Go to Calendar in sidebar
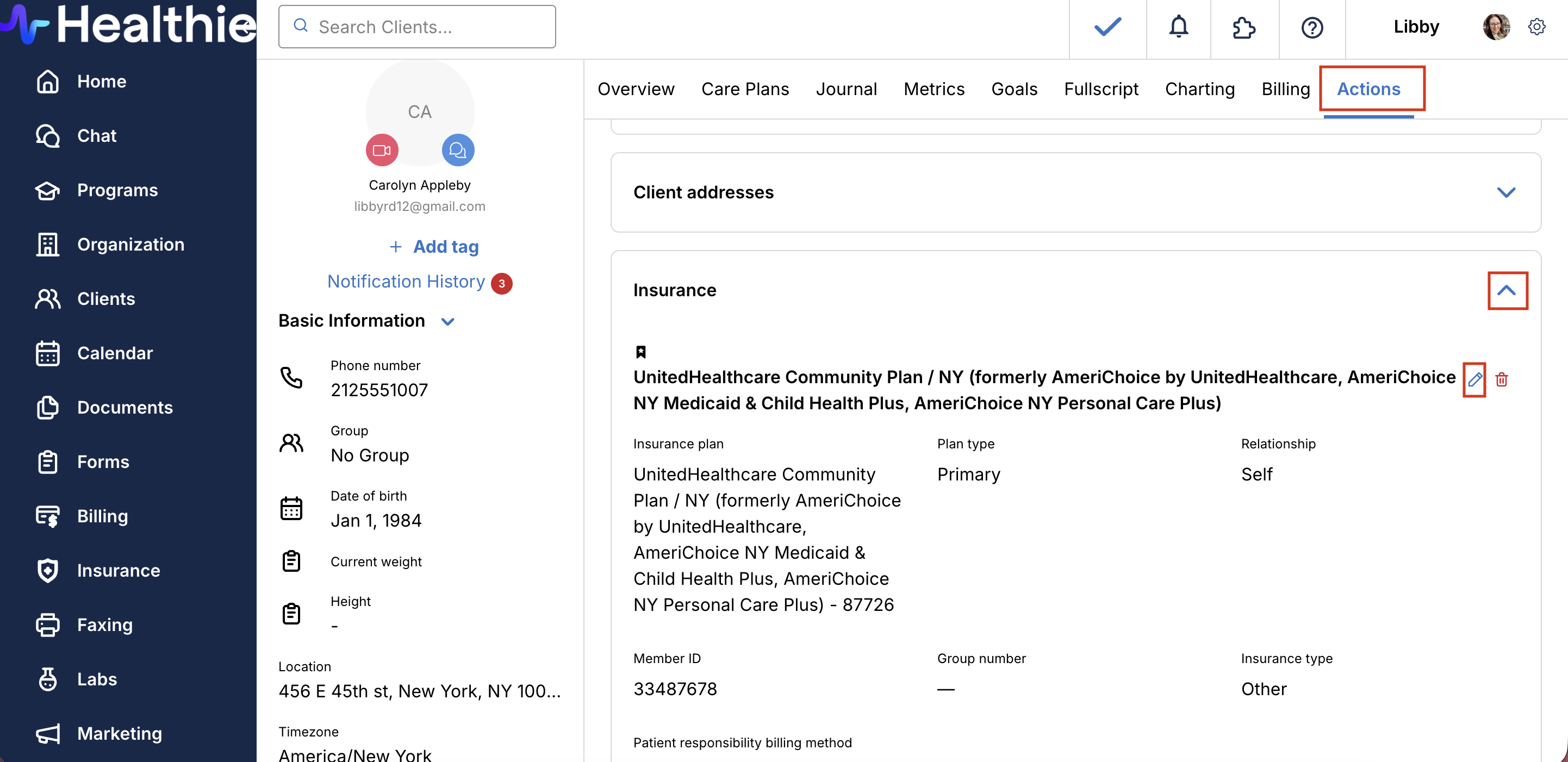 pos(114,353)
